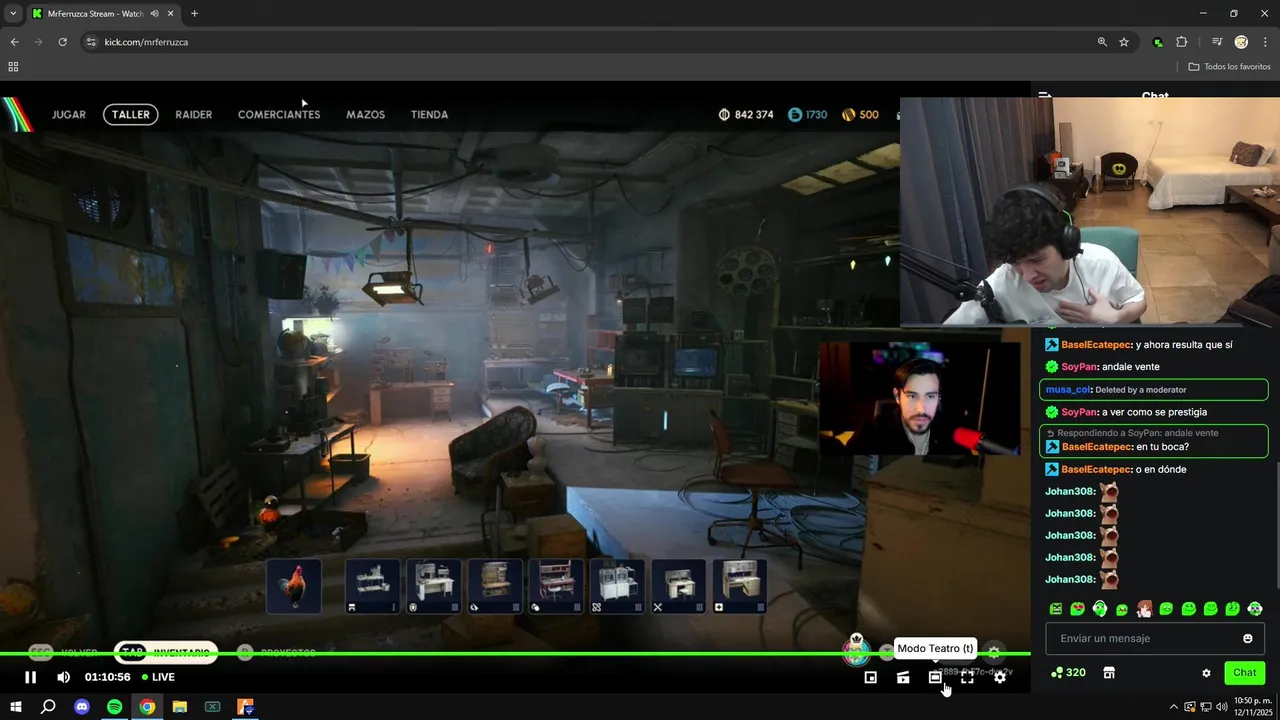This screenshot has width=1280, height=720.
Task: Expand hidden system tray icons chevron
Action: (x=1174, y=707)
